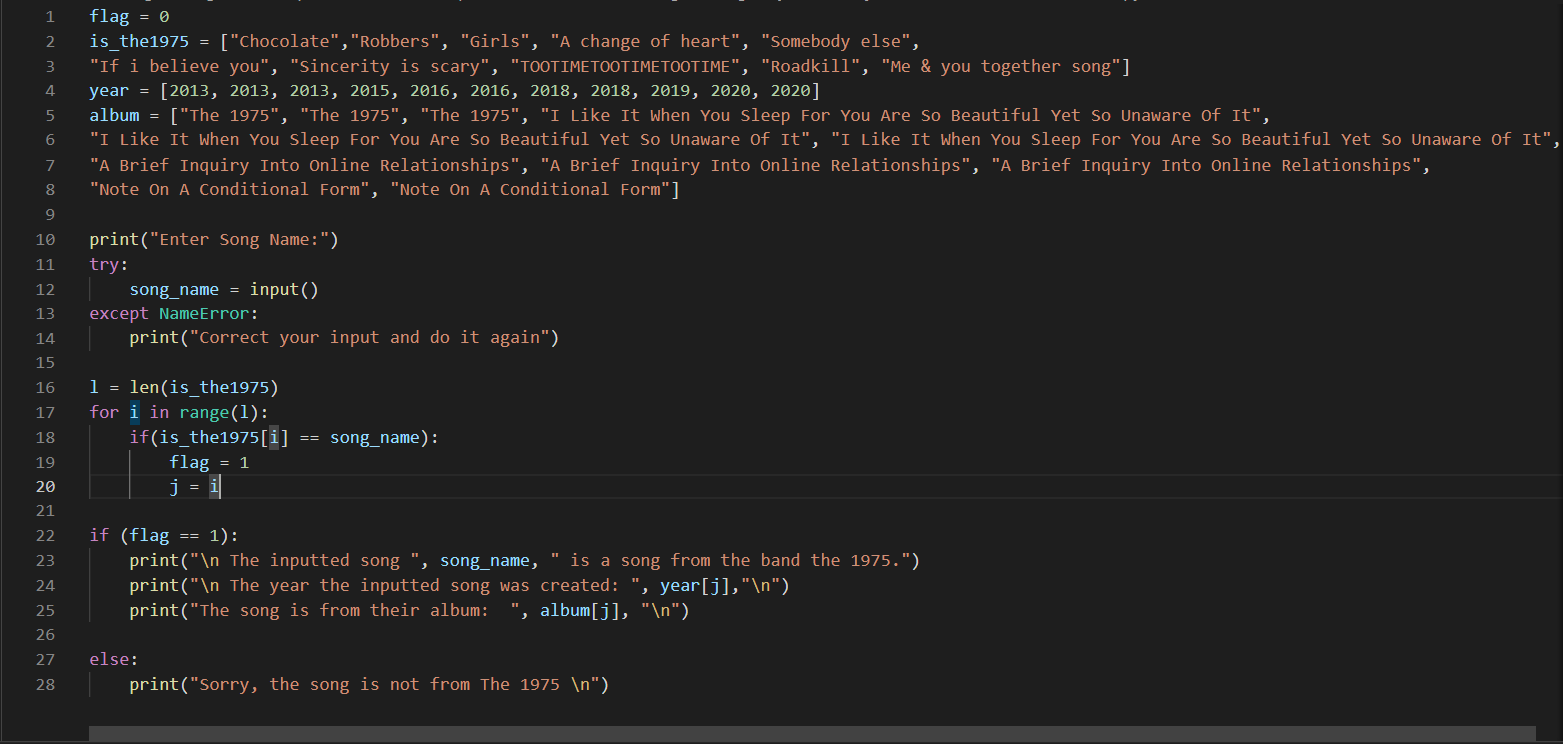Click the for loop keyword on line 17
Screen dimensions: 1563x744
[x=102, y=411]
